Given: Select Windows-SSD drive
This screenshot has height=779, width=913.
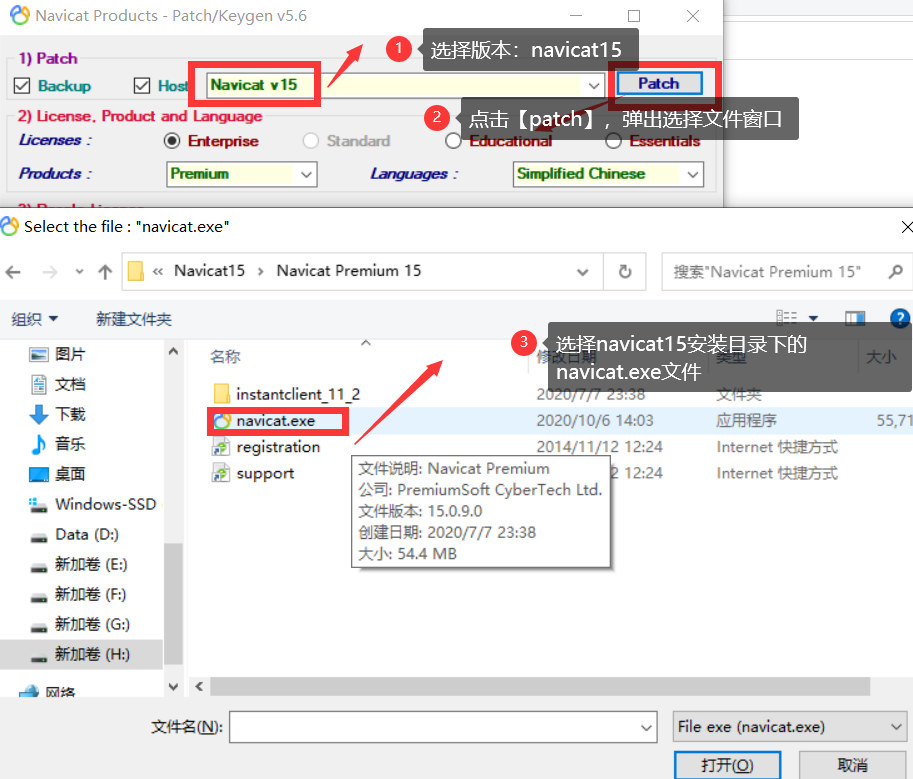Looking at the screenshot, I should pos(93,504).
